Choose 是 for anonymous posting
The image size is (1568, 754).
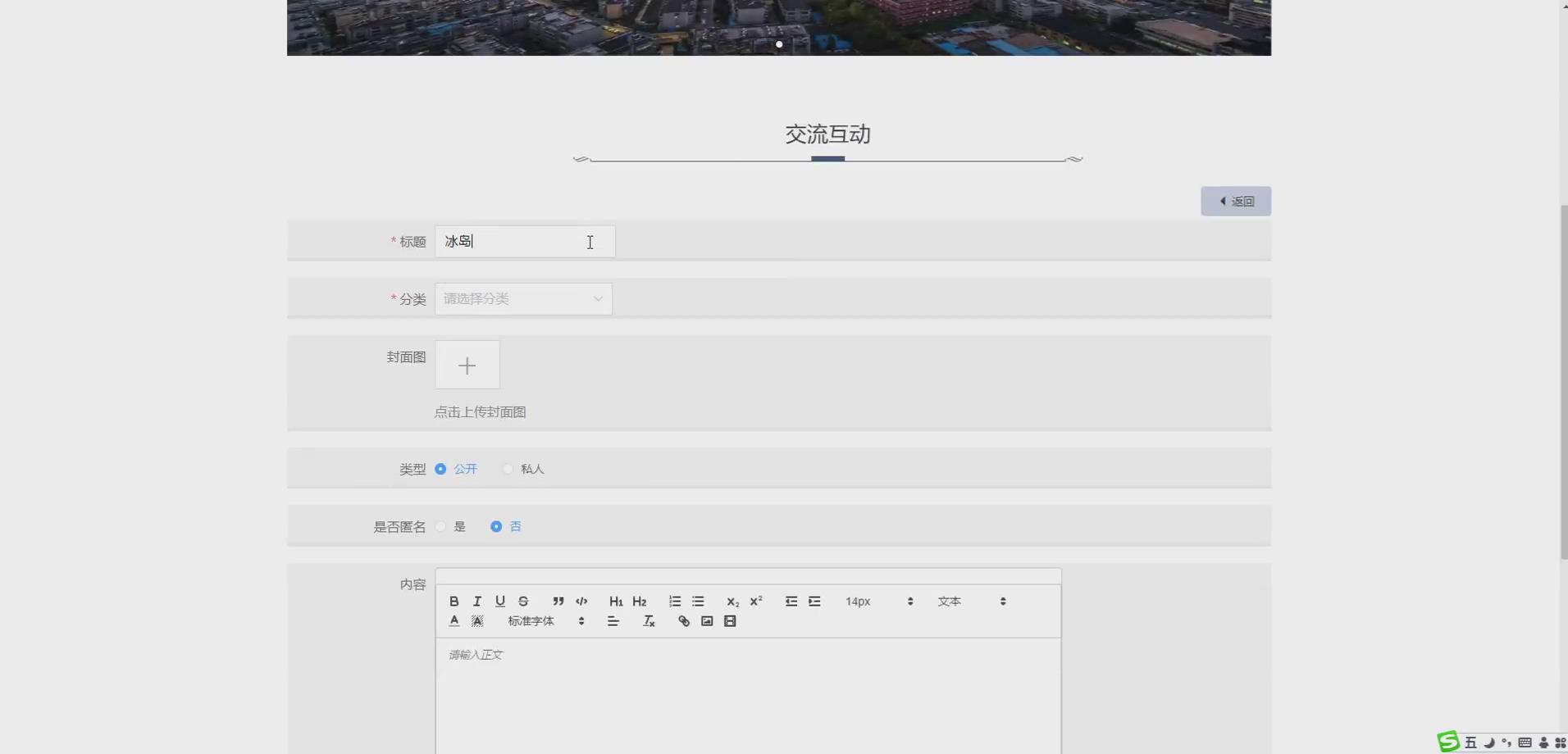coord(440,526)
